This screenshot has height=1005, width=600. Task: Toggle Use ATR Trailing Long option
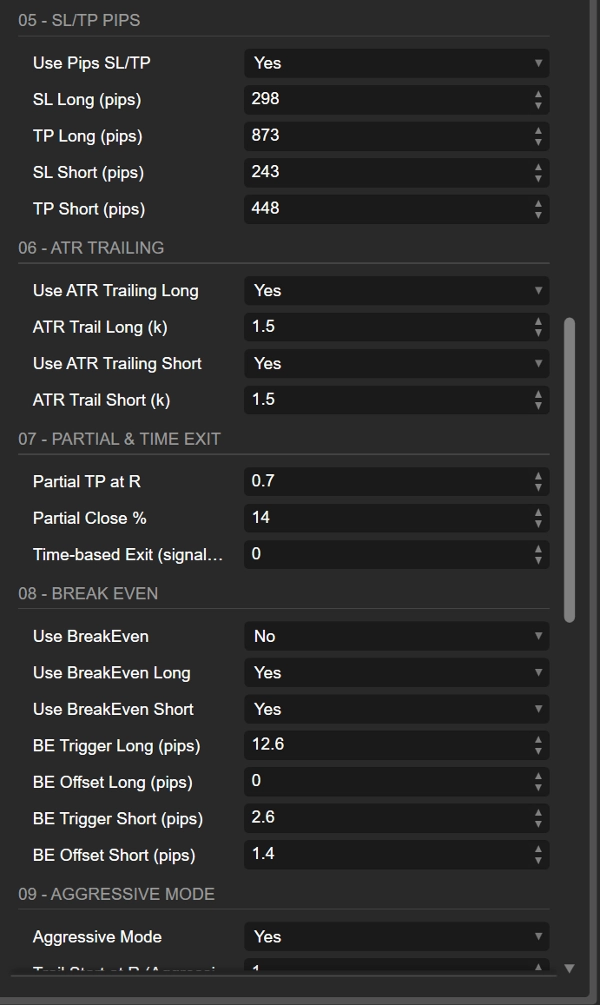click(x=396, y=290)
